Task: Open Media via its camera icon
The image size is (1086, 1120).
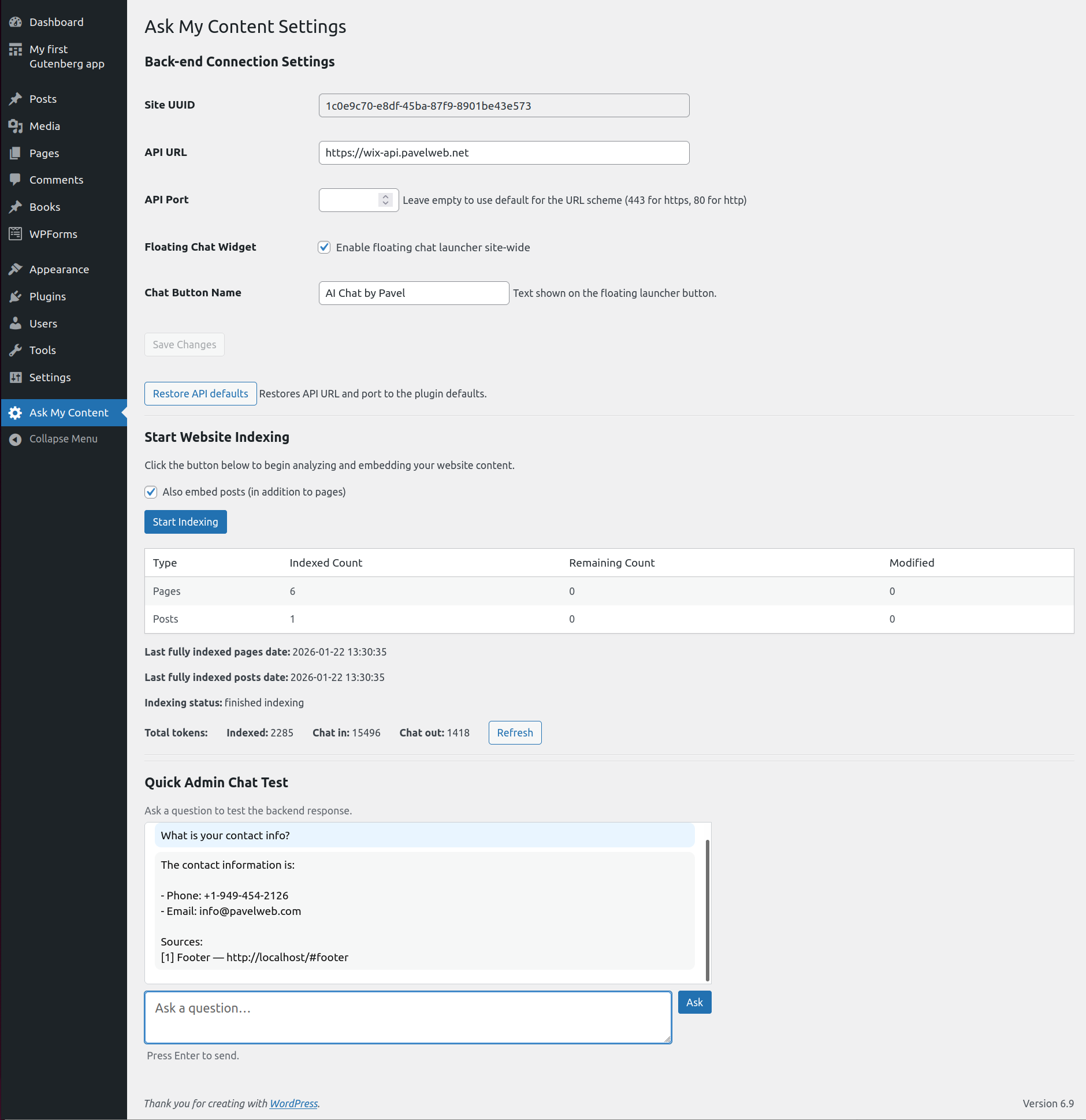Action: (x=16, y=126)
